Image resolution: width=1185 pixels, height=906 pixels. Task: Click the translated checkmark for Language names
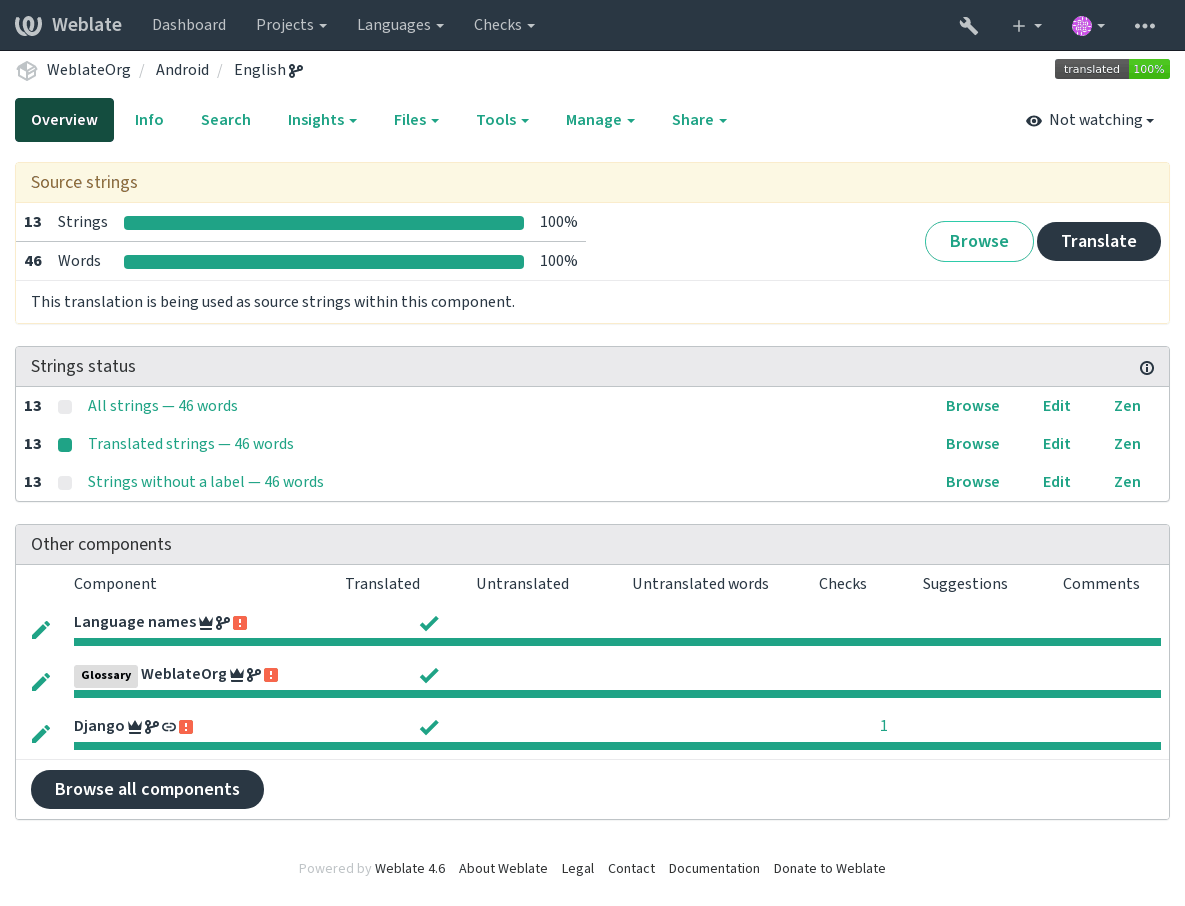429,623
